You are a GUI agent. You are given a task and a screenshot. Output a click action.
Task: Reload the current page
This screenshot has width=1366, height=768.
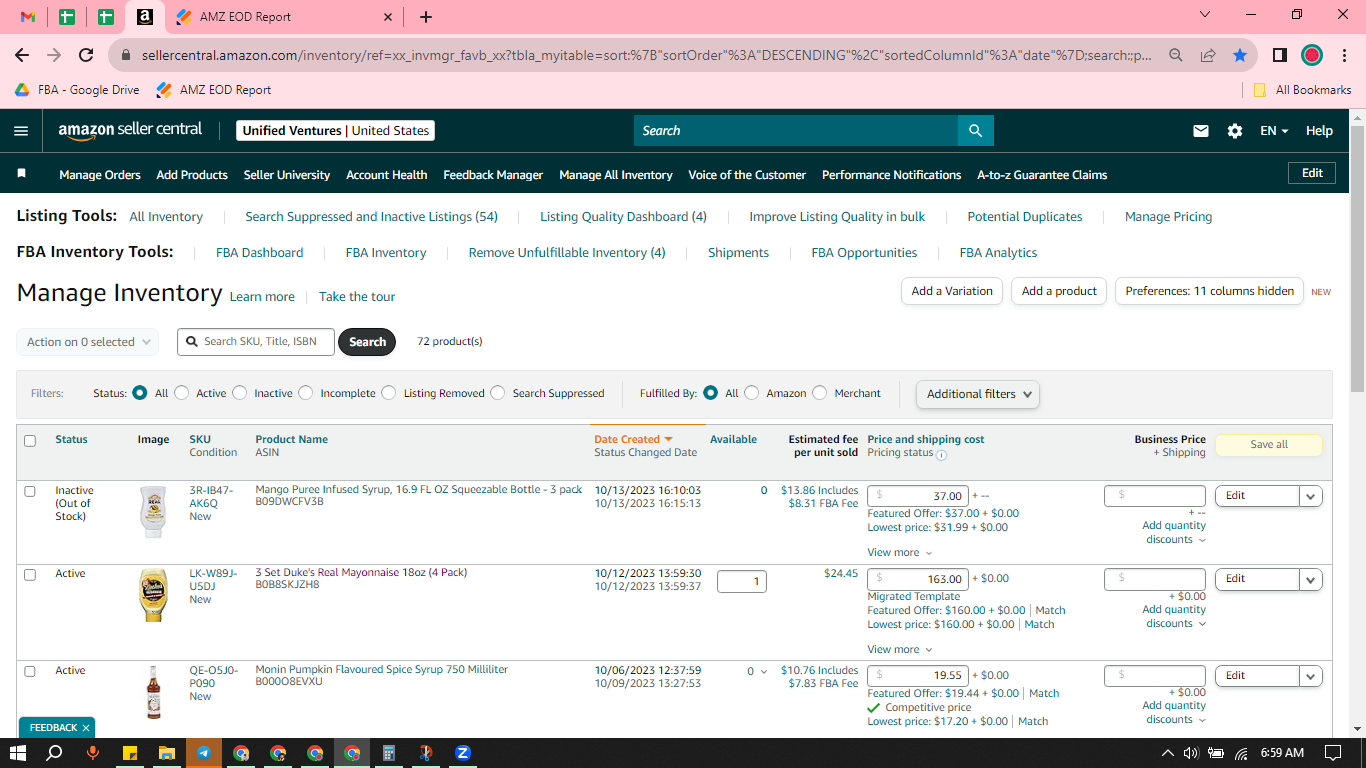(x=86, y=55)
